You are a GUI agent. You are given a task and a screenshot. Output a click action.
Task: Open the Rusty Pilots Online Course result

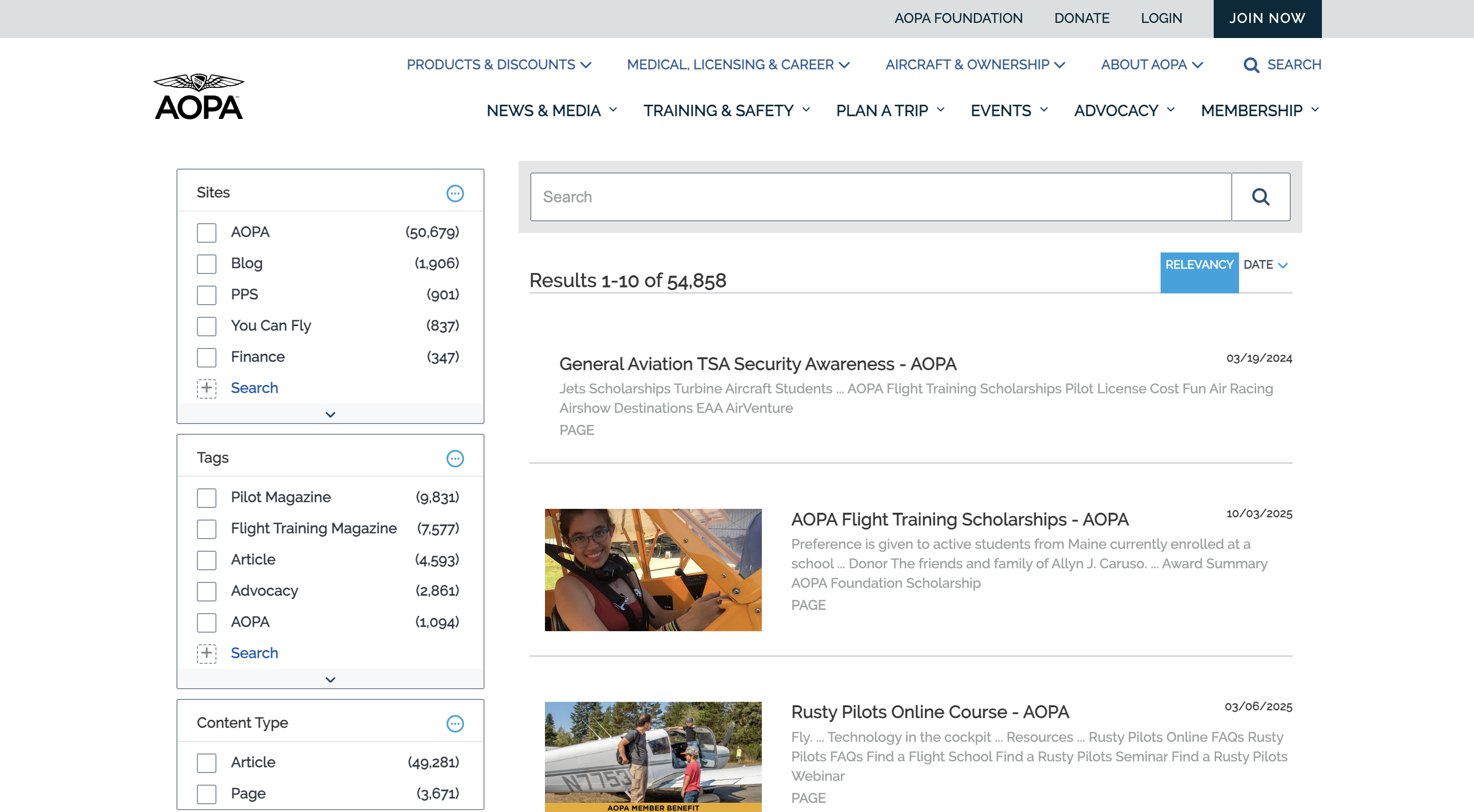tap(930, 712)
